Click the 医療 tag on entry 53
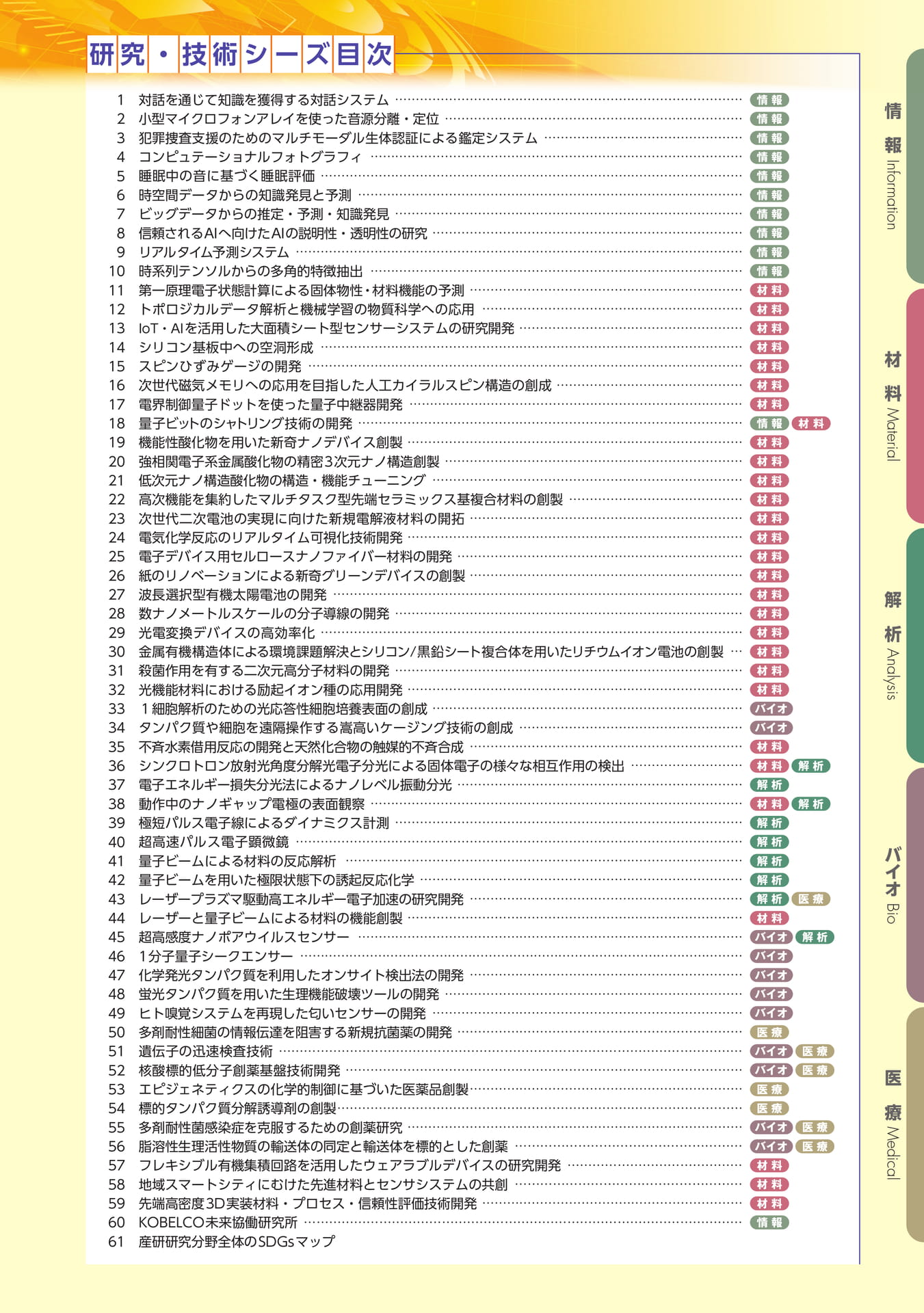 [769, 1090]
